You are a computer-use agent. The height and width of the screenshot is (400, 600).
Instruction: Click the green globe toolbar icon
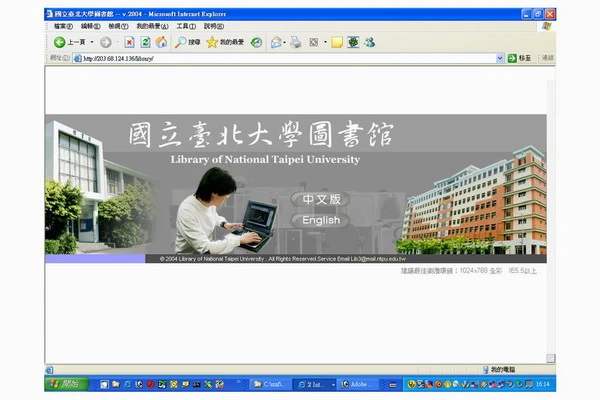(x=353, y=42)
